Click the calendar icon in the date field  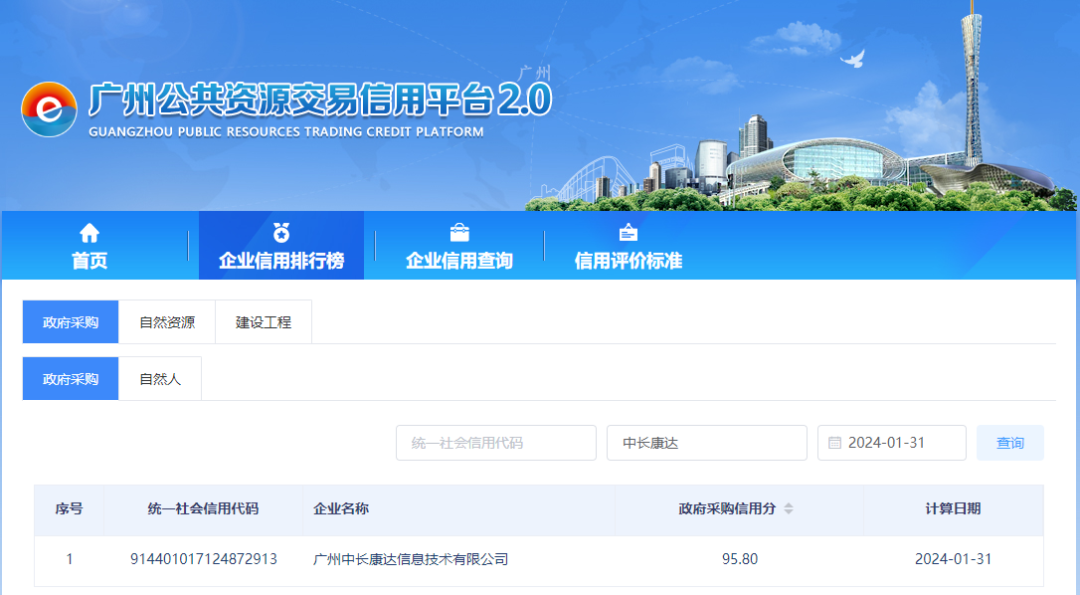click(x=835, y=443)
